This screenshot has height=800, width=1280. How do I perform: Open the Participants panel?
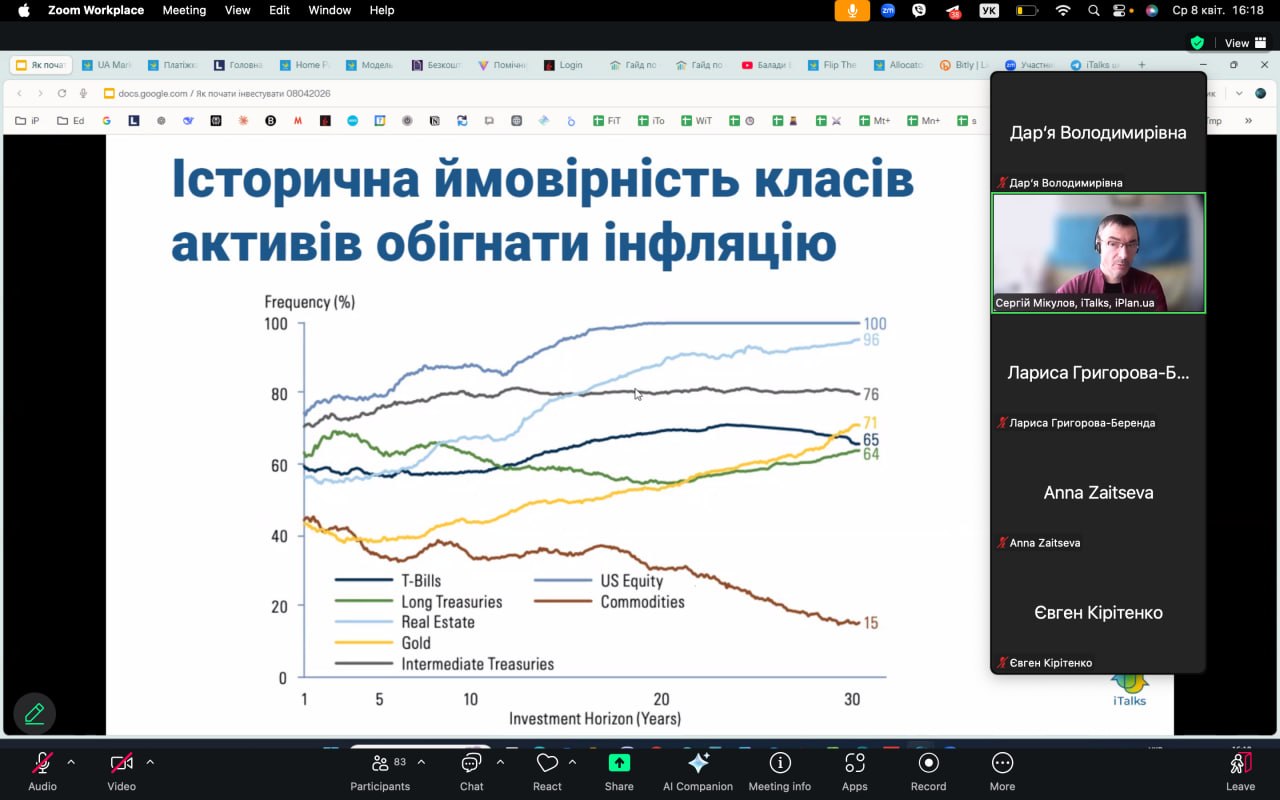coord(380,771)
